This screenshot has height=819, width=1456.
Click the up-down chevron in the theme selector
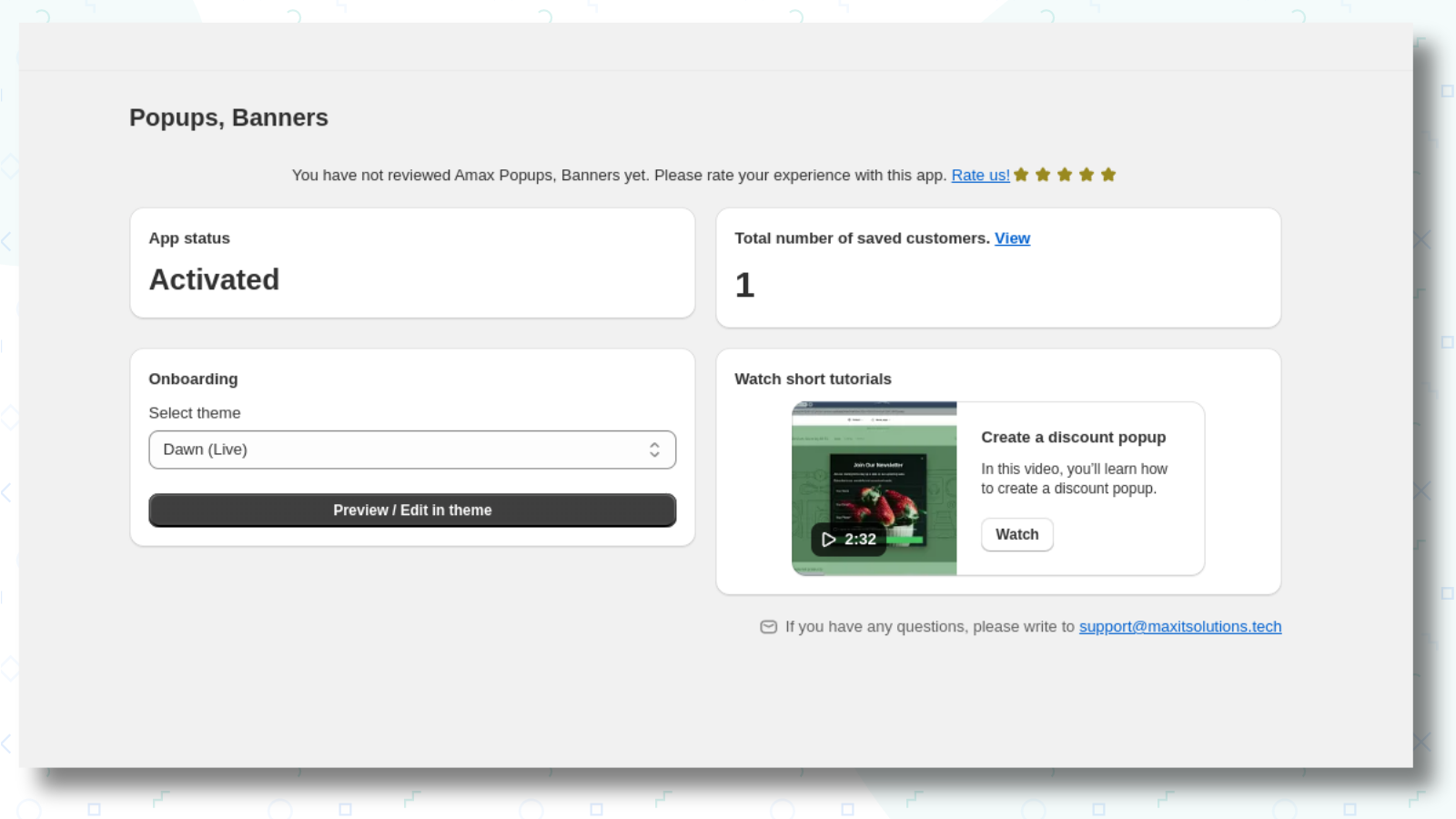tap(654, 450)
